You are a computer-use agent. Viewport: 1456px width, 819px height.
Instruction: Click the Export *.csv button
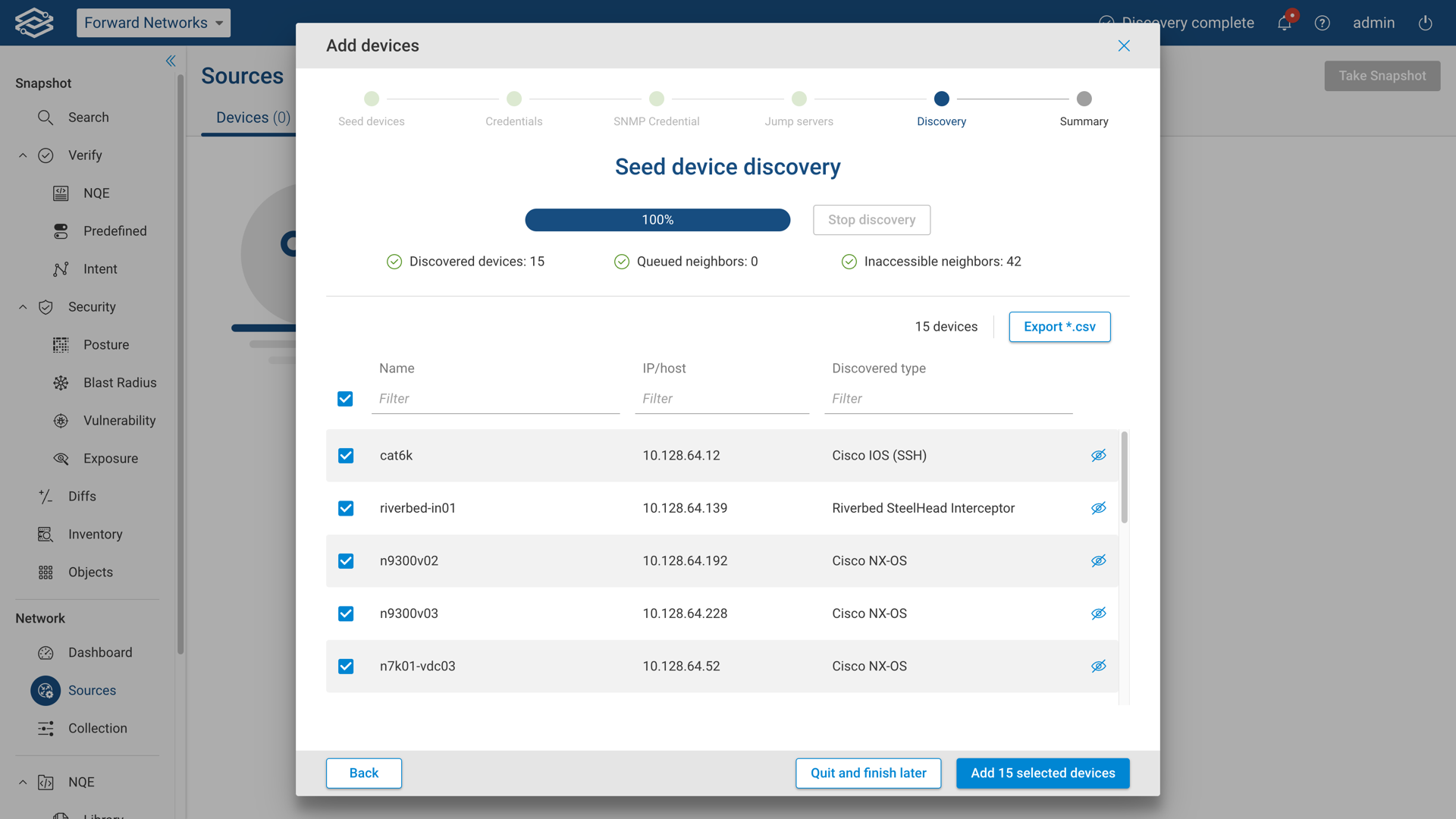(x=1059, y=326)
